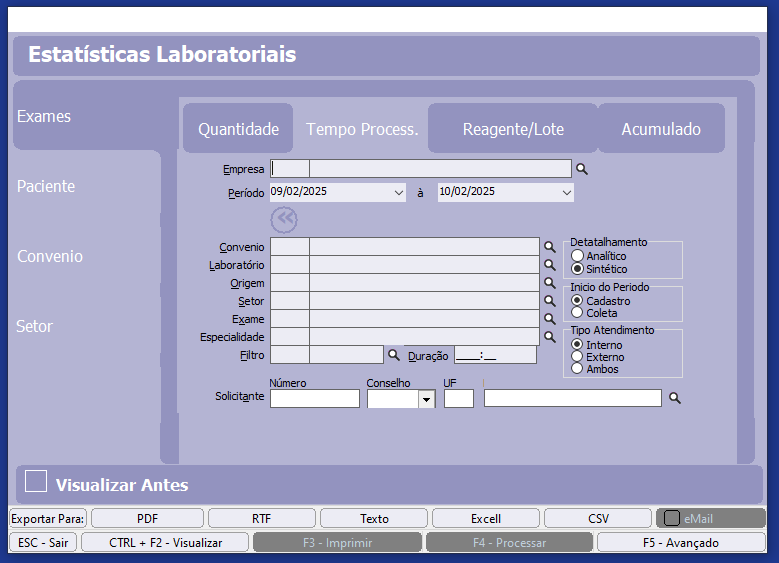The width and height of the screenshot is (779, 563).
Task: Click the Empresa search magnifier icon
Action: point(582,169)
